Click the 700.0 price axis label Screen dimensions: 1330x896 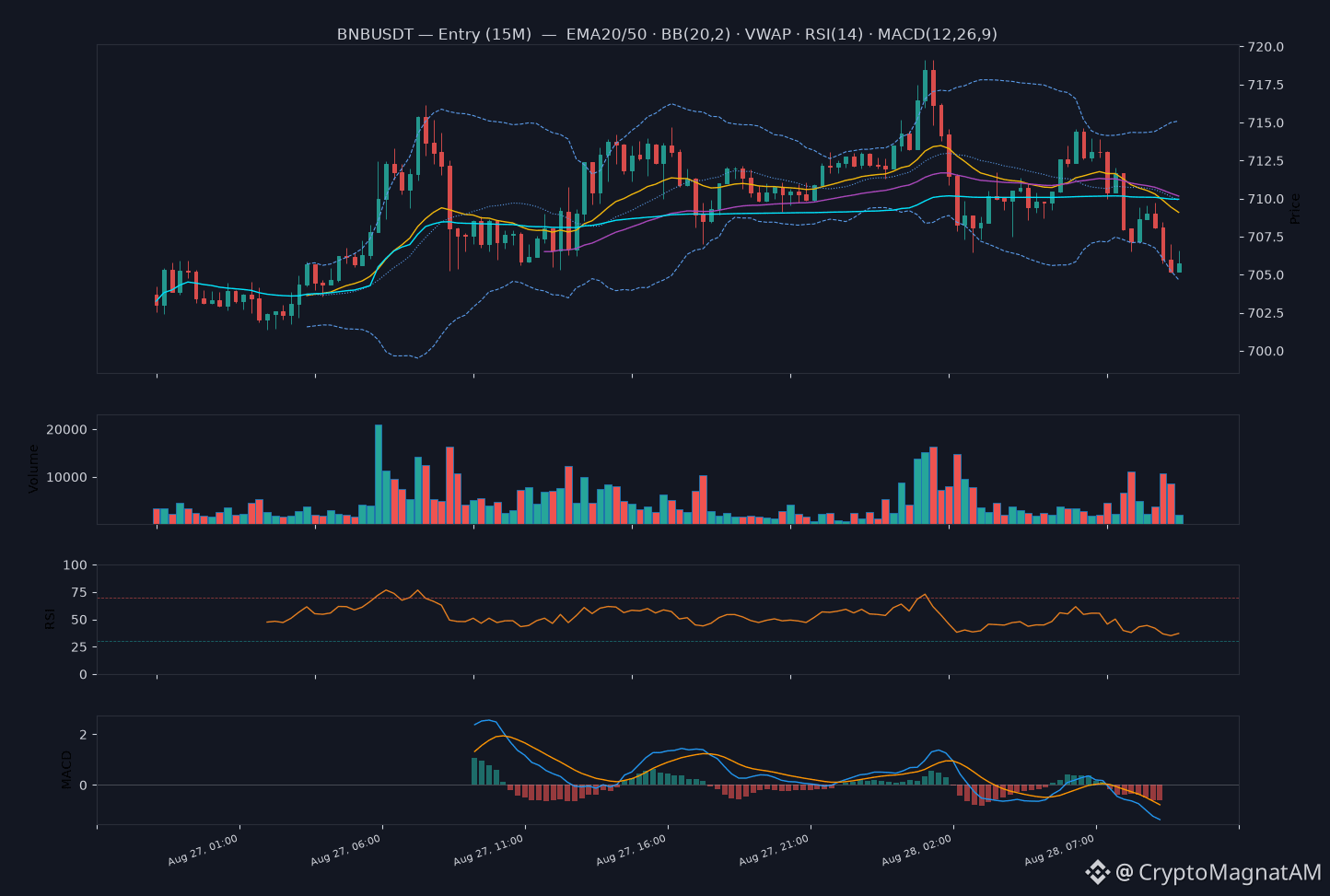point(1266,351)
